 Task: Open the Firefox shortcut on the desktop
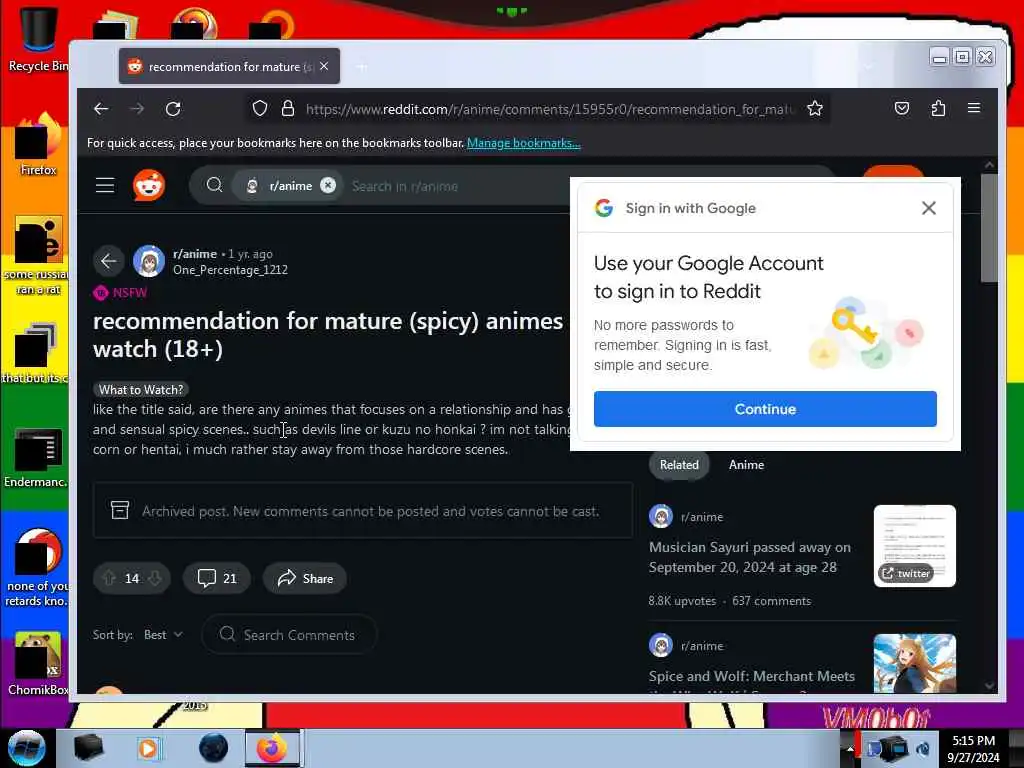click(38, 145)
